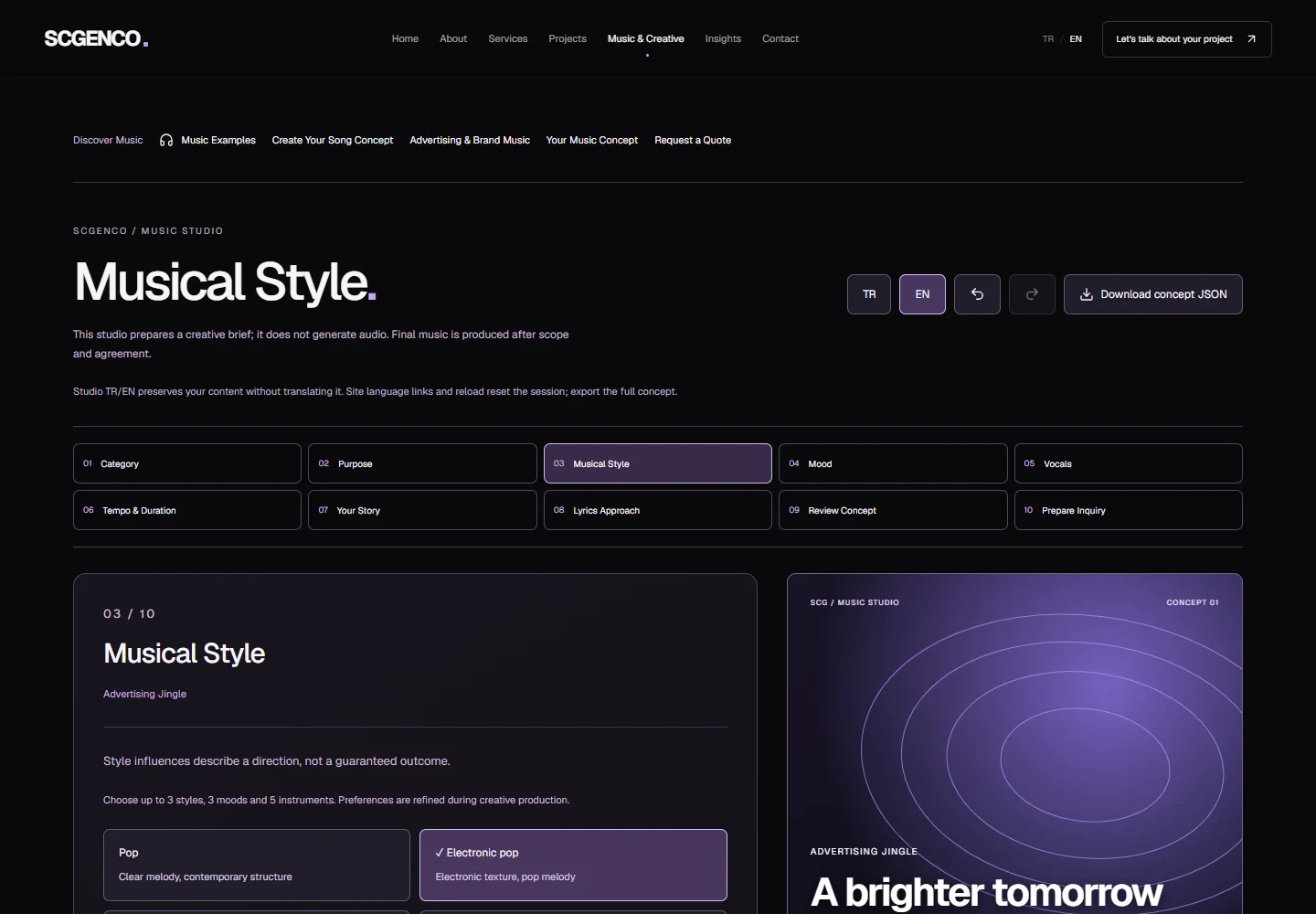This screenshot has width=1316, height=914.
Task: Go to step 01 Category
Action: [187, 463]
